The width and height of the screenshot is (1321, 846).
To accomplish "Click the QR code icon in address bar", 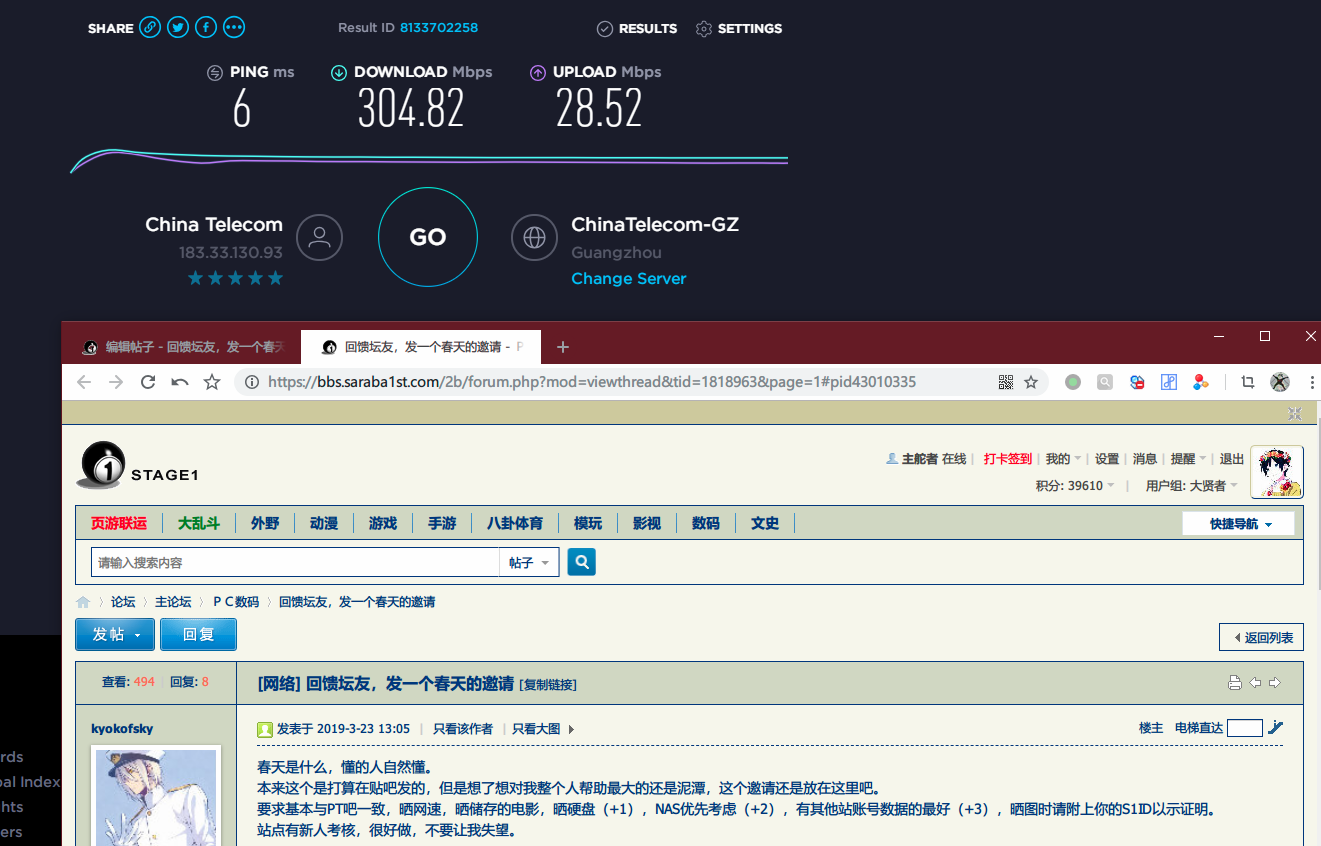I will [x=1006, y=382].
